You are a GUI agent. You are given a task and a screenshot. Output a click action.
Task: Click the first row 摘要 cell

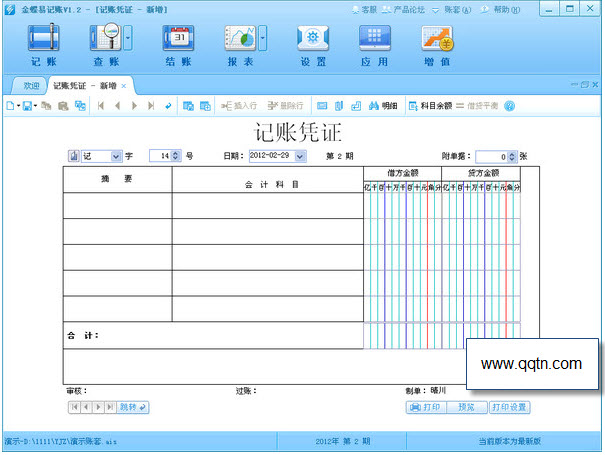click(x=117, y=205)
